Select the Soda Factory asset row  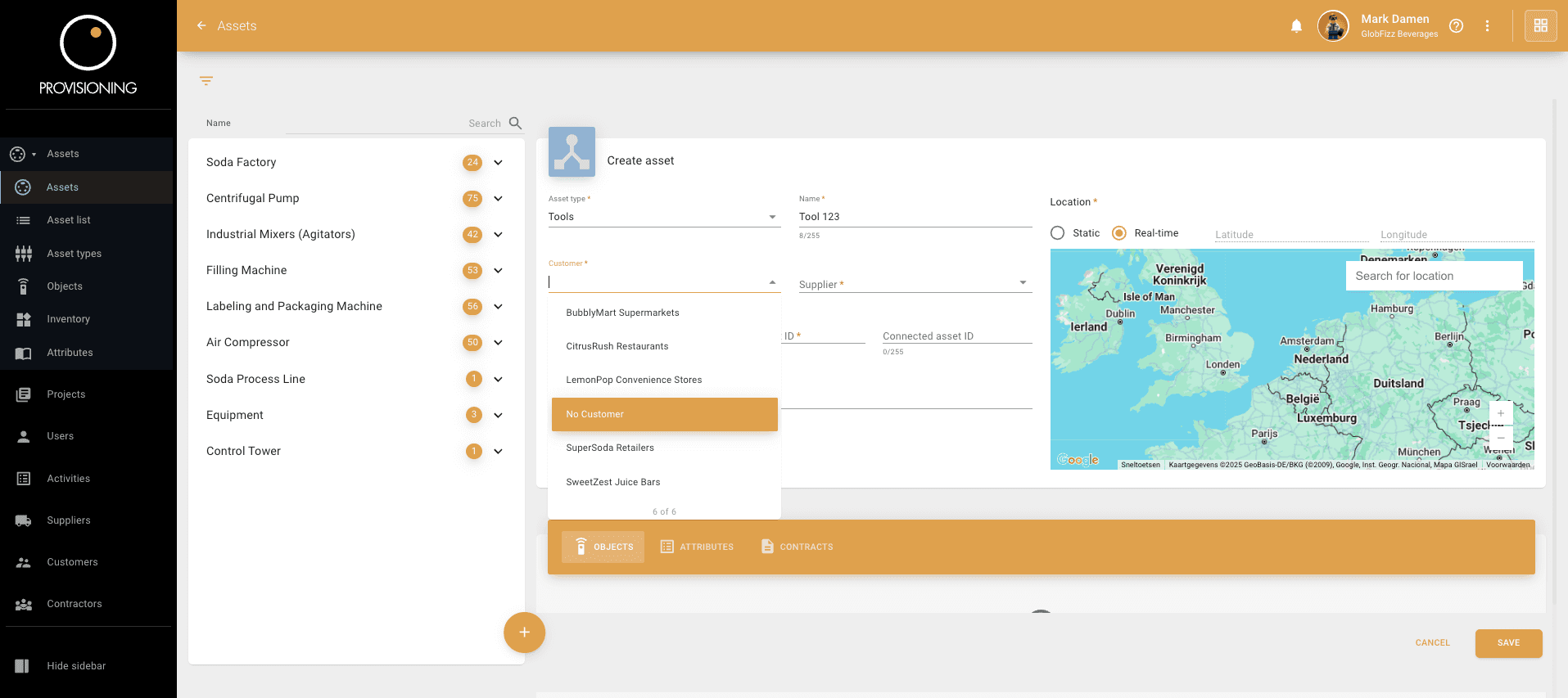click(x=355, y=163)
